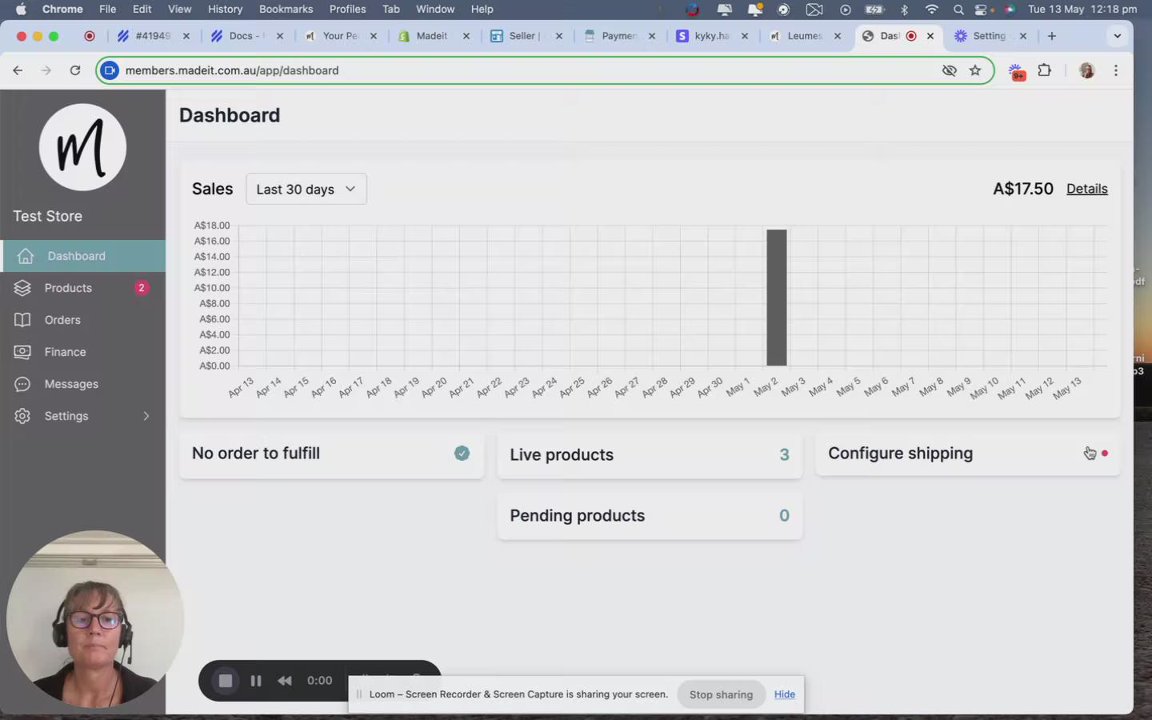This screenshot has height=720, width=1152.
Task: Stop the Loom recording with square button
Action: [x=226, y=681]
